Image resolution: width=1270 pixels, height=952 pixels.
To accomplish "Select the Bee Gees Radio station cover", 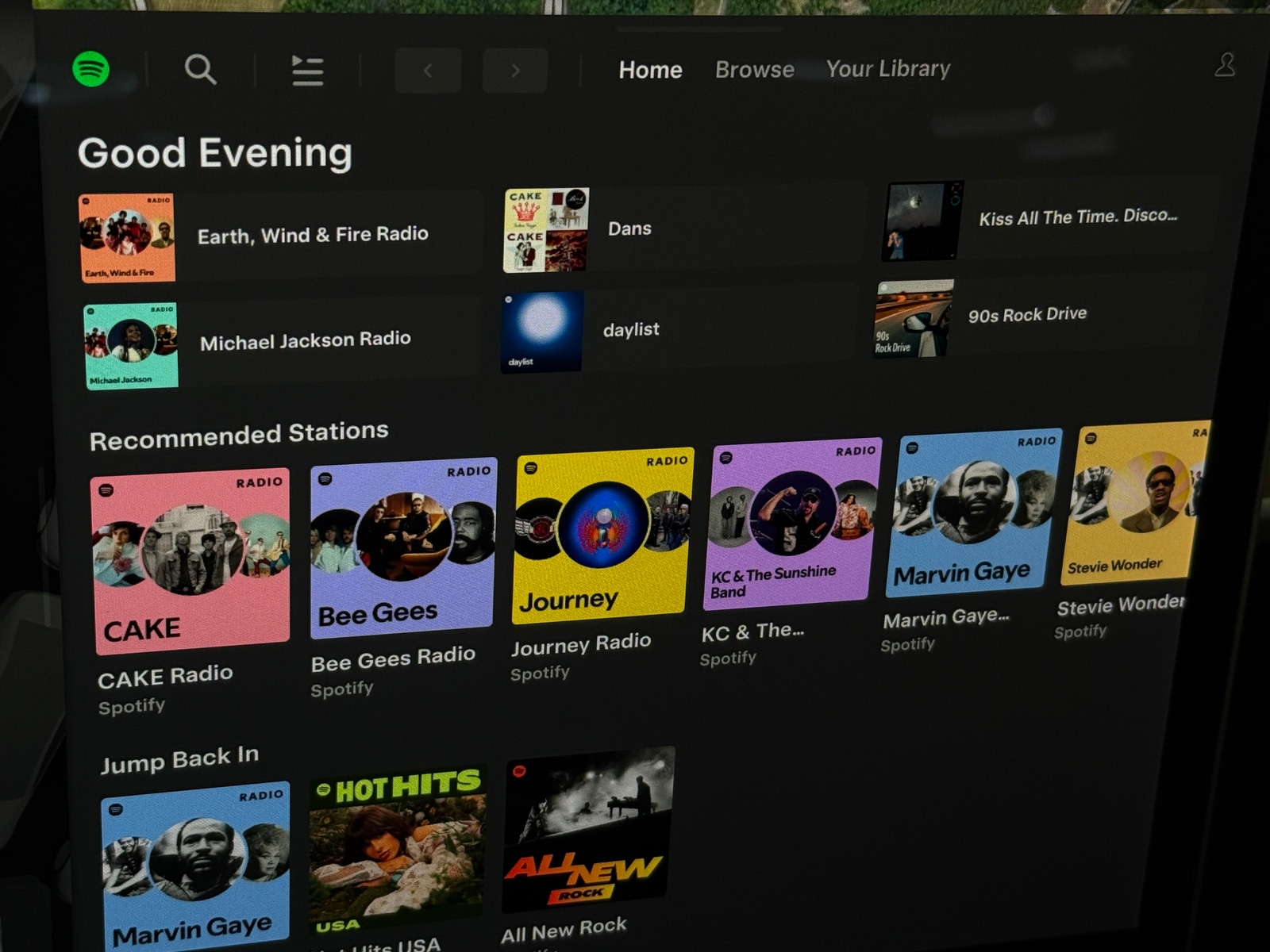I will click(402, 547).
